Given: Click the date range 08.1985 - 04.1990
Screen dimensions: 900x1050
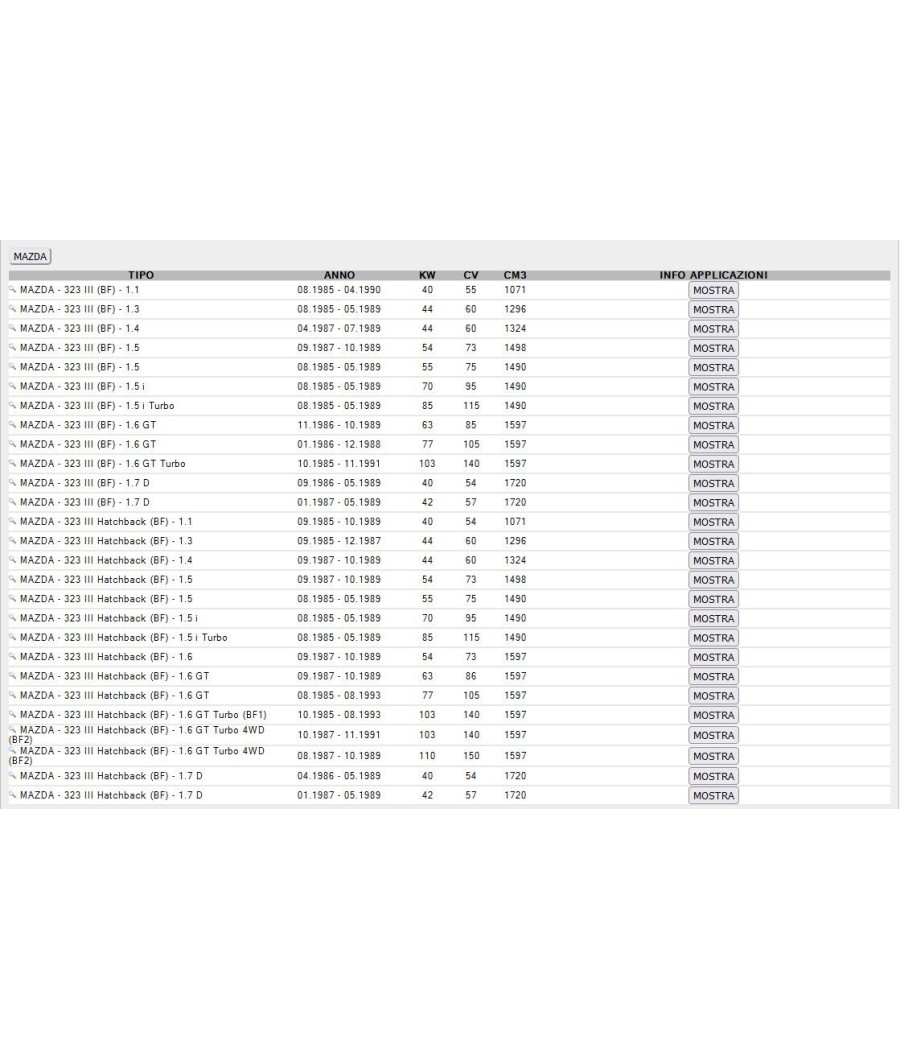Looking at the screenshot, I should click(339, 290).
